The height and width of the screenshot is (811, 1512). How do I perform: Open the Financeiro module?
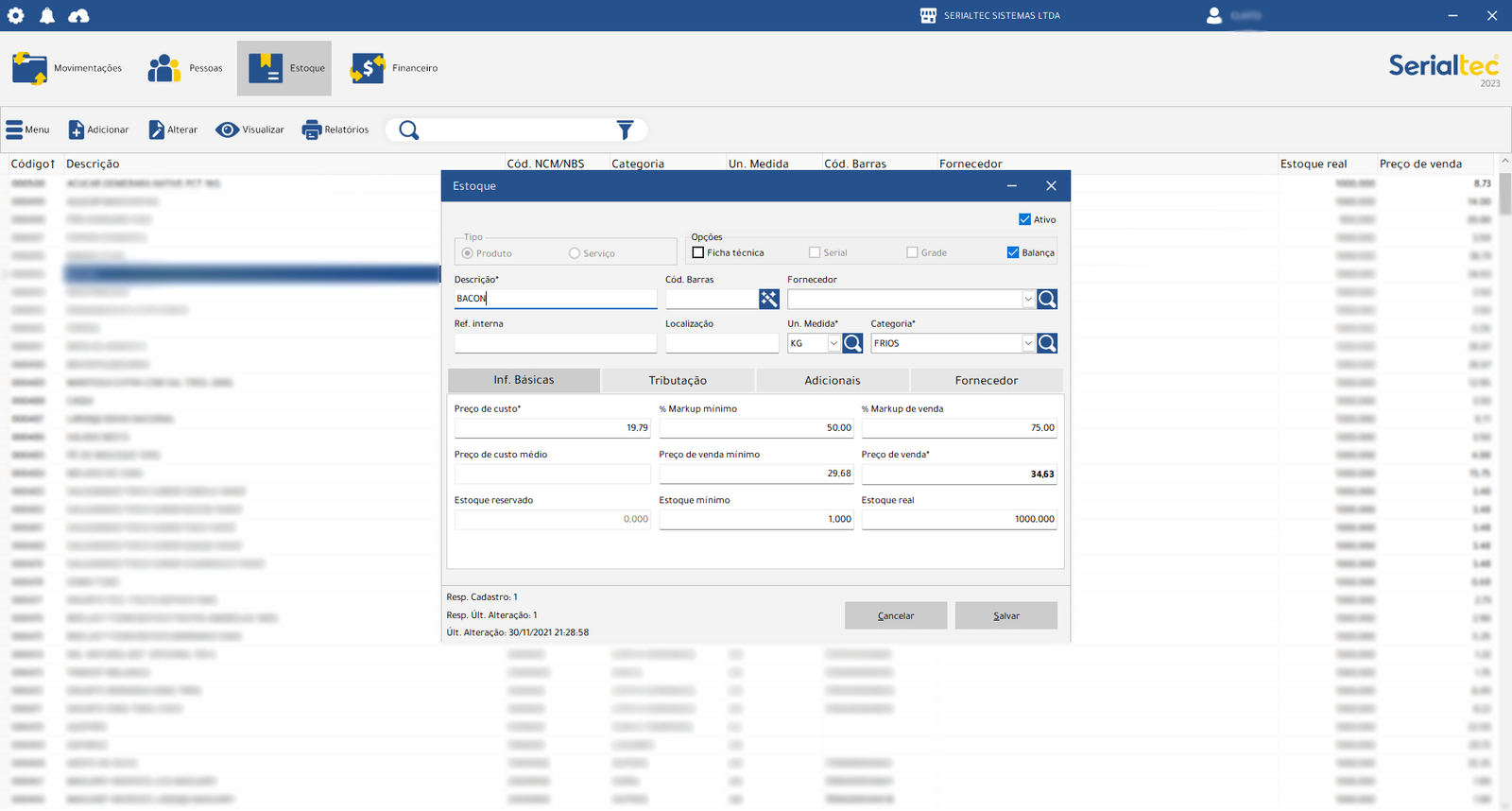[394, 68]
